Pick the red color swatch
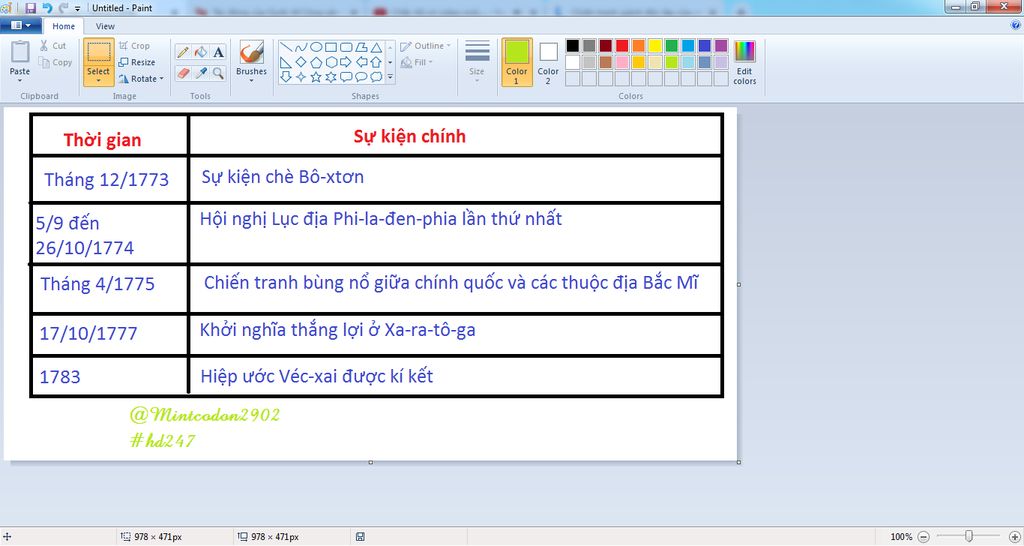Viewport: 1024px width, 546px height. (x=622, y=46)
